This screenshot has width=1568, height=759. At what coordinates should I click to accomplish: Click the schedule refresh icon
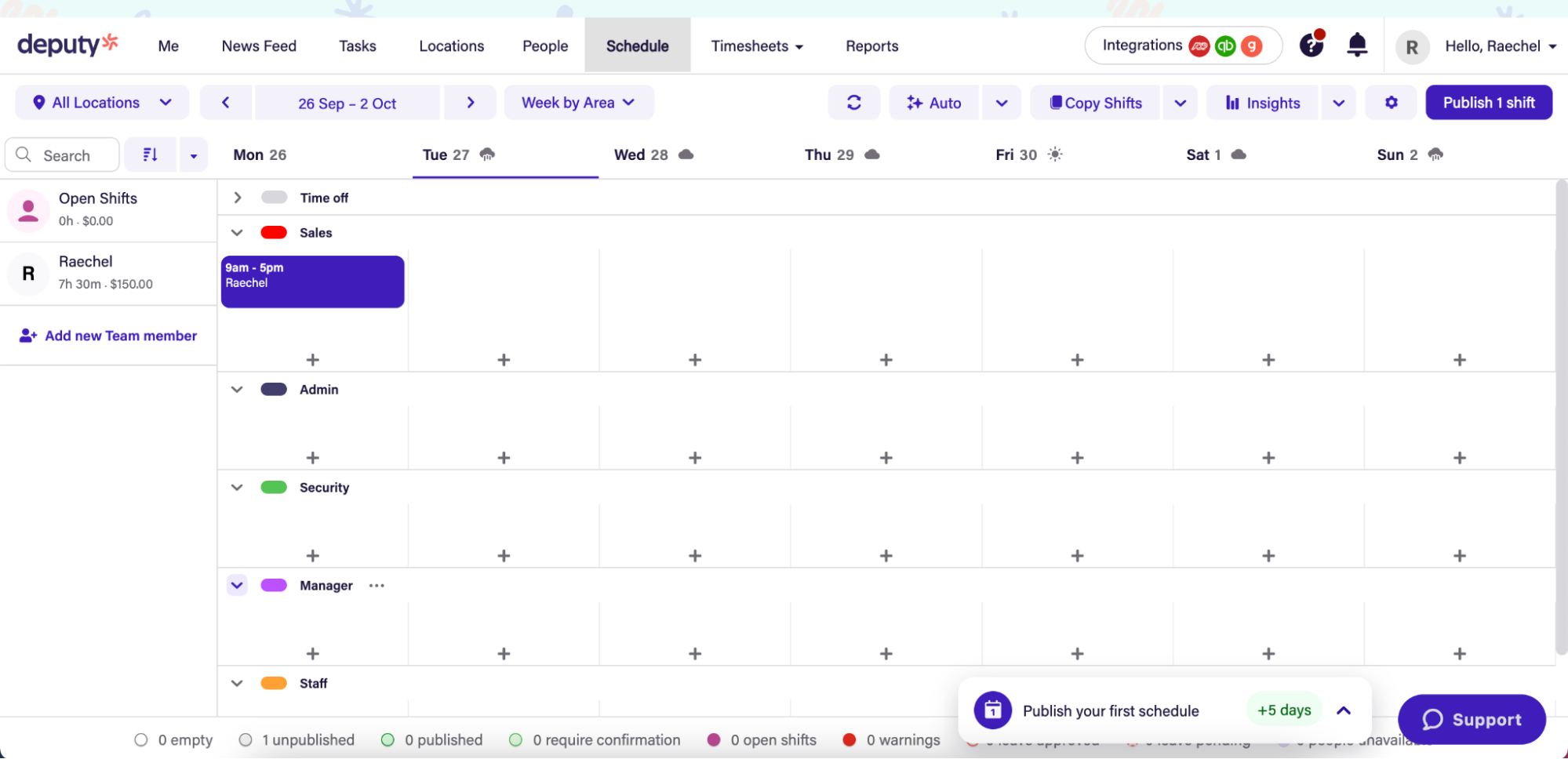853,102
